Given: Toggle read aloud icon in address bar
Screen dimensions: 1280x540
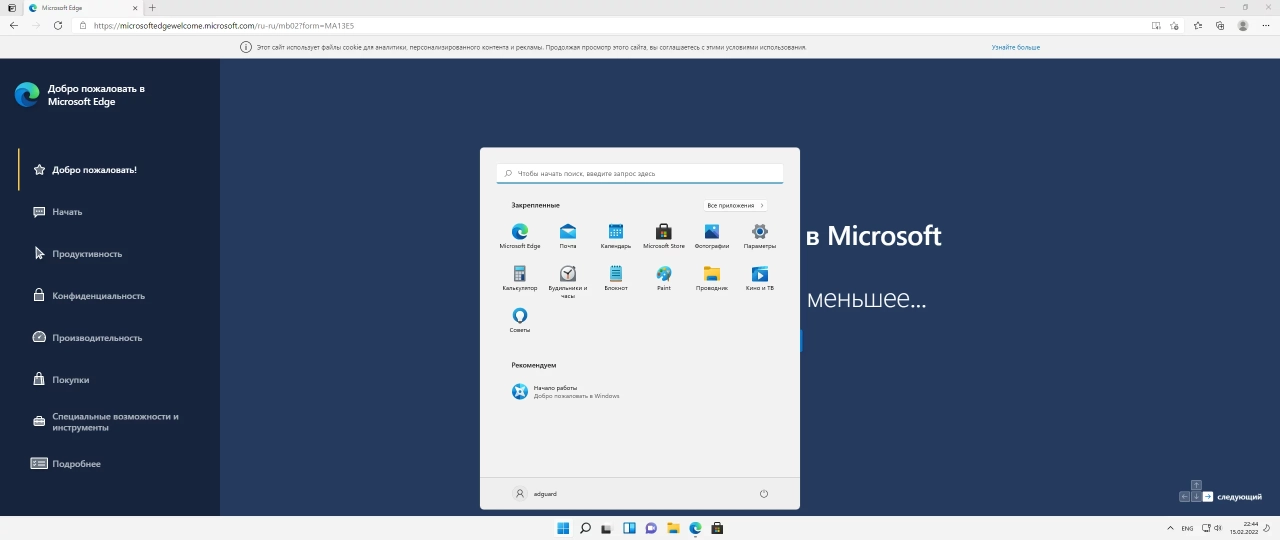Looking at the screenshot, I should [1156, 25].
